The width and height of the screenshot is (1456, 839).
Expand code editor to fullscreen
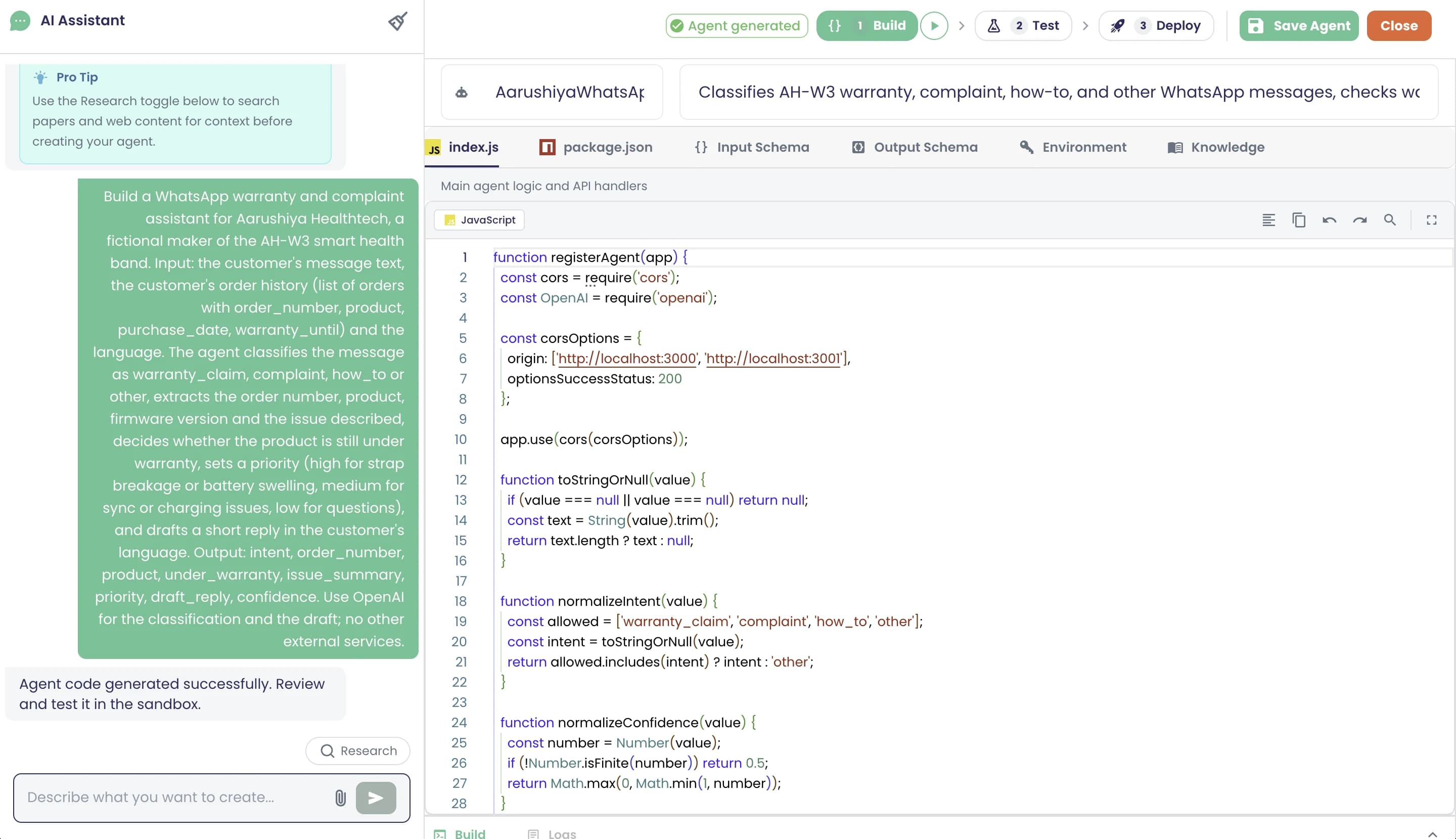[1431, 219]
